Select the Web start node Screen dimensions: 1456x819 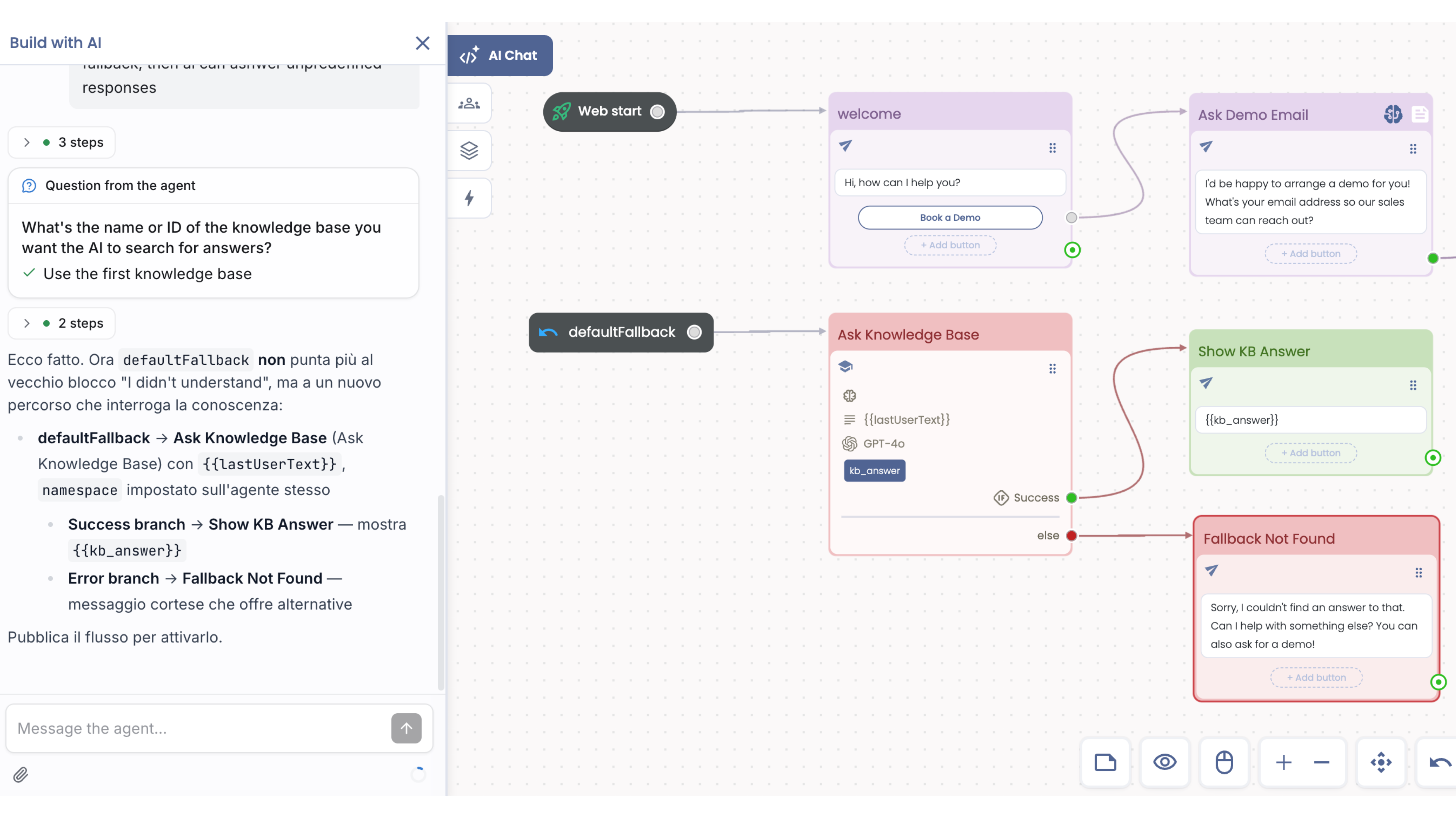(609, 112)
